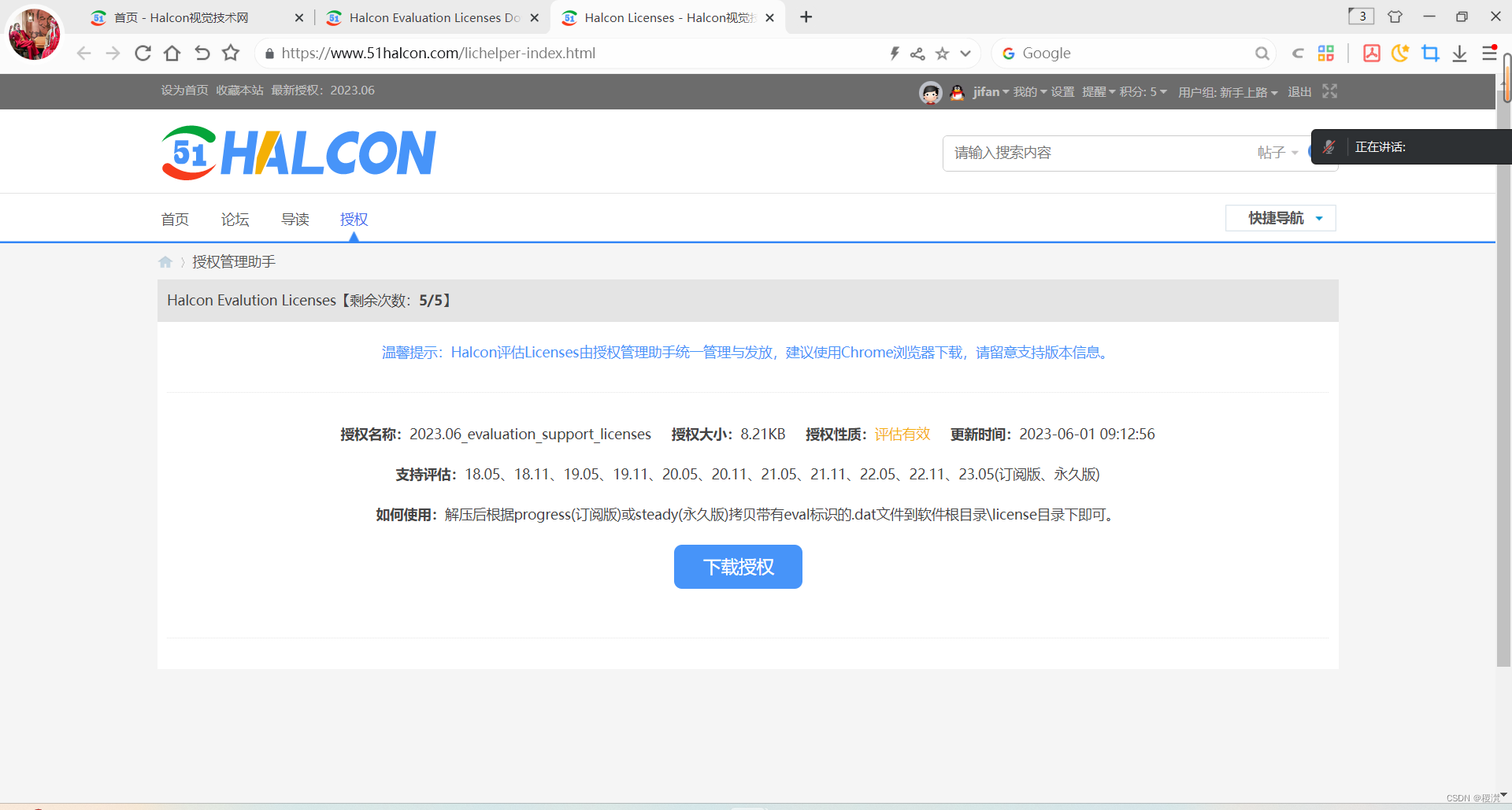Open 设置 link in top bar

[x=1062, y=92]
